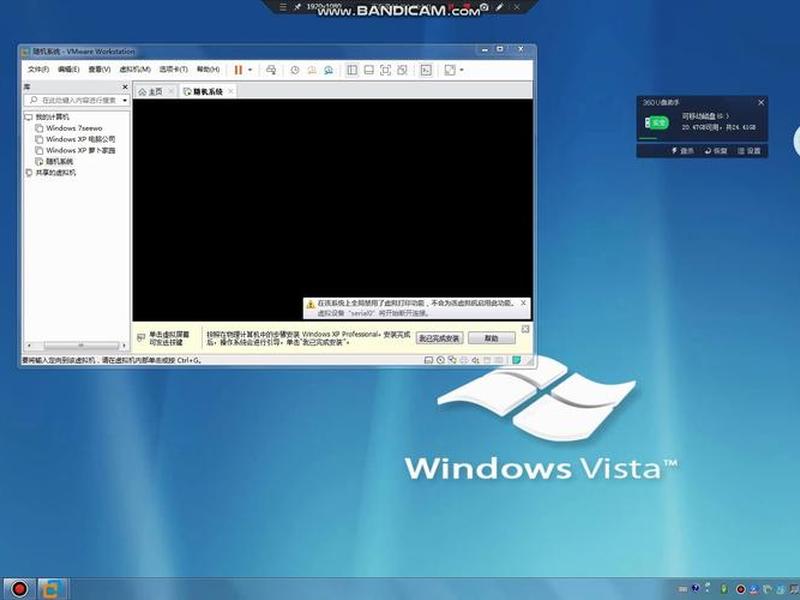Click the Bandicam record button in taskbar
The image size is (800, 600).
(x=19, y=589)
